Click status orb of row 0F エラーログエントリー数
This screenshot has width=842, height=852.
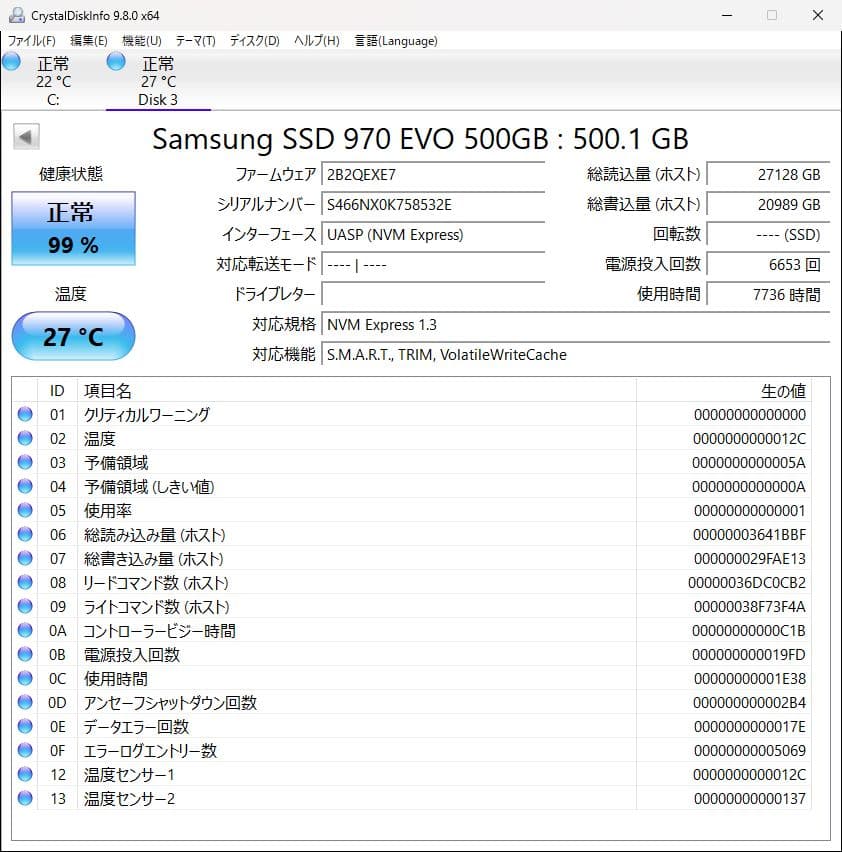[25, 750]
